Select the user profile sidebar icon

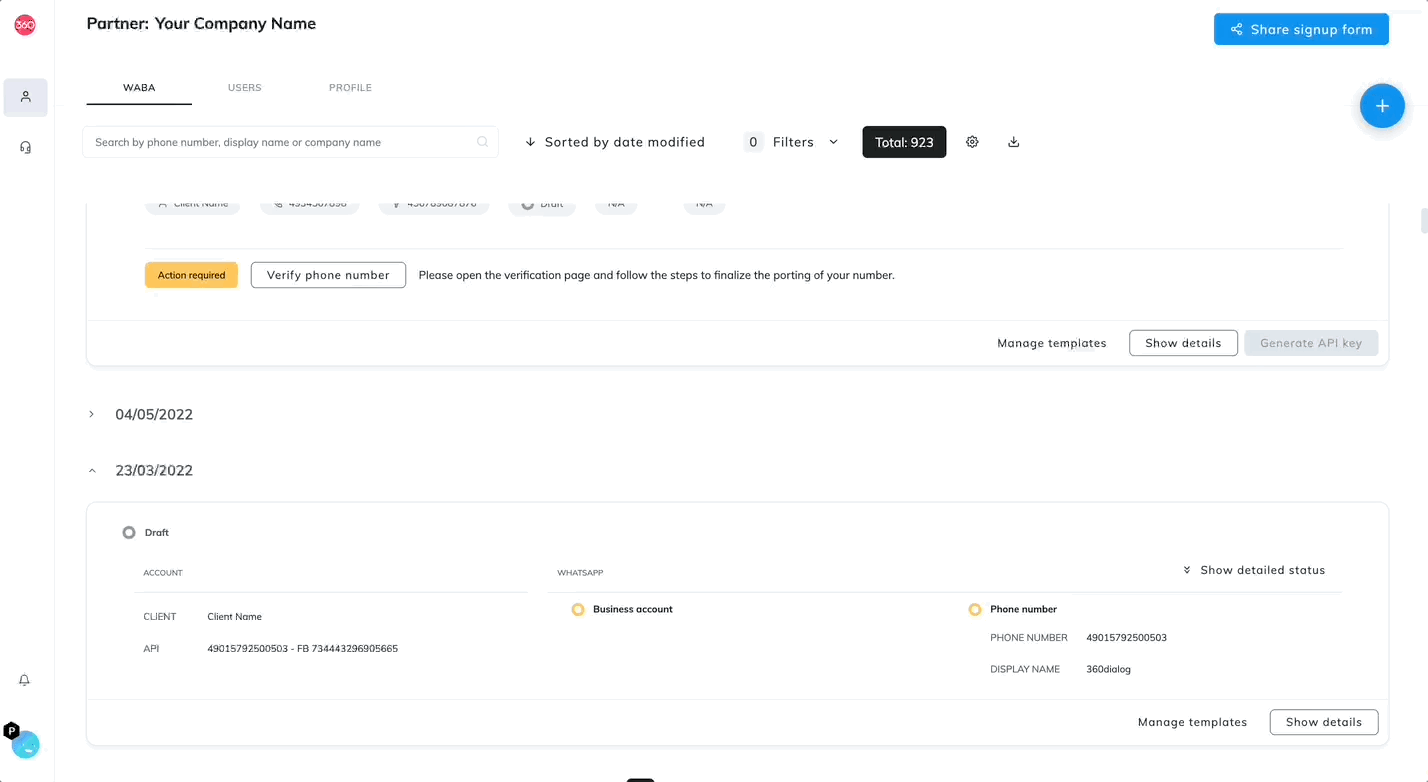tap(26, 97)
